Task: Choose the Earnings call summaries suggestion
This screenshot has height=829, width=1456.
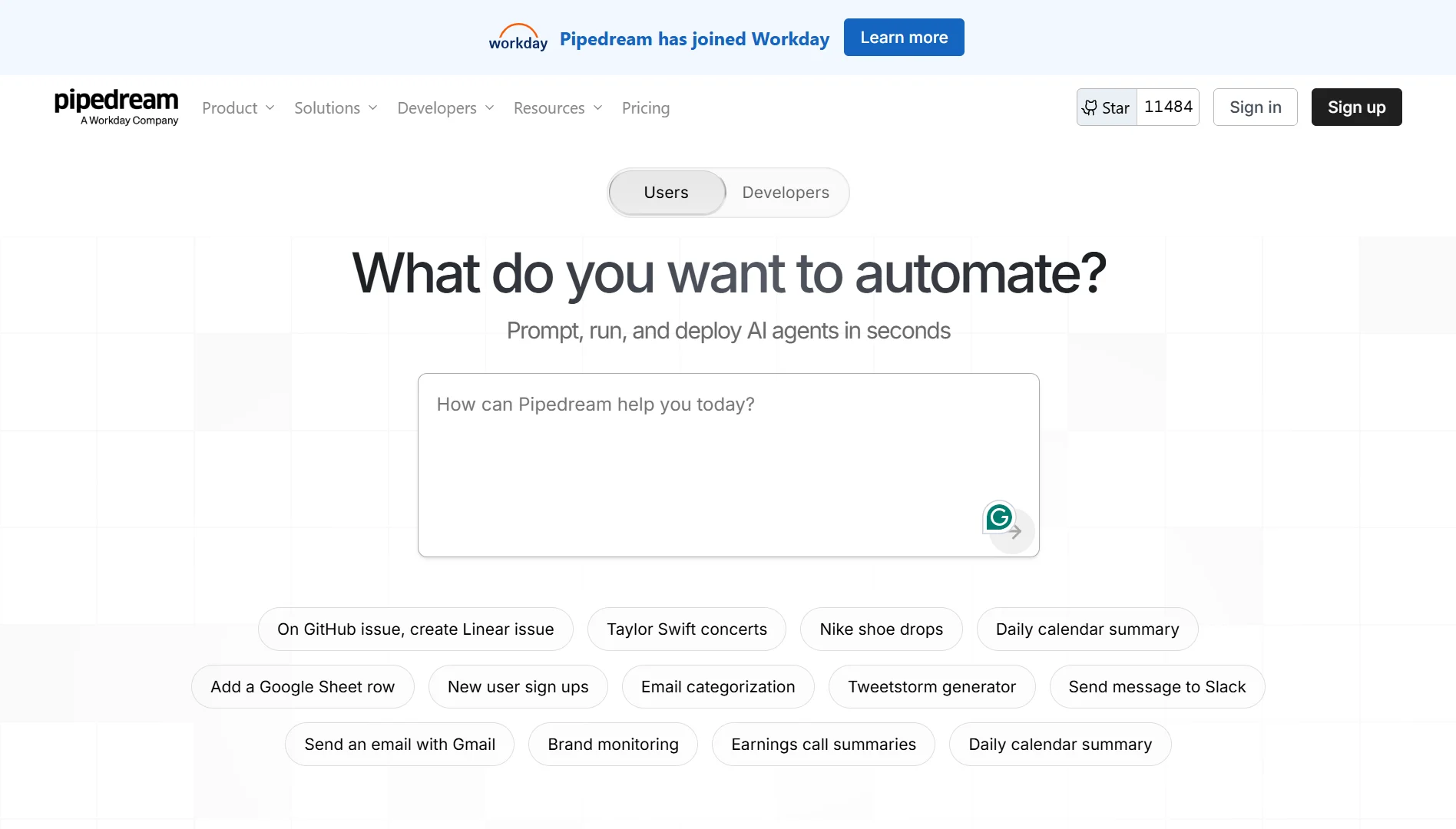Action: point(823,745)
